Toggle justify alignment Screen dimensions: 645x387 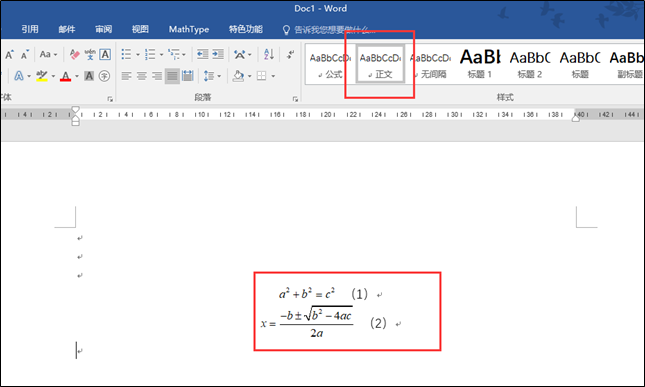pyautogui.click(x=172, y=76)
